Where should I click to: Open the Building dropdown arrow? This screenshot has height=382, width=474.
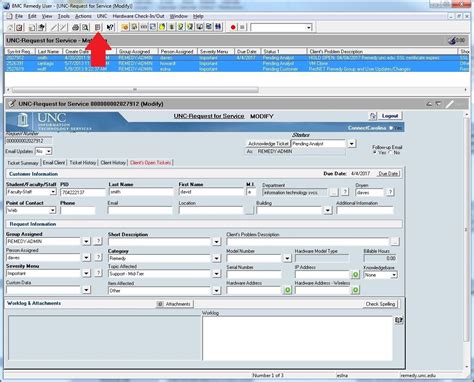(x=328, y=210)
